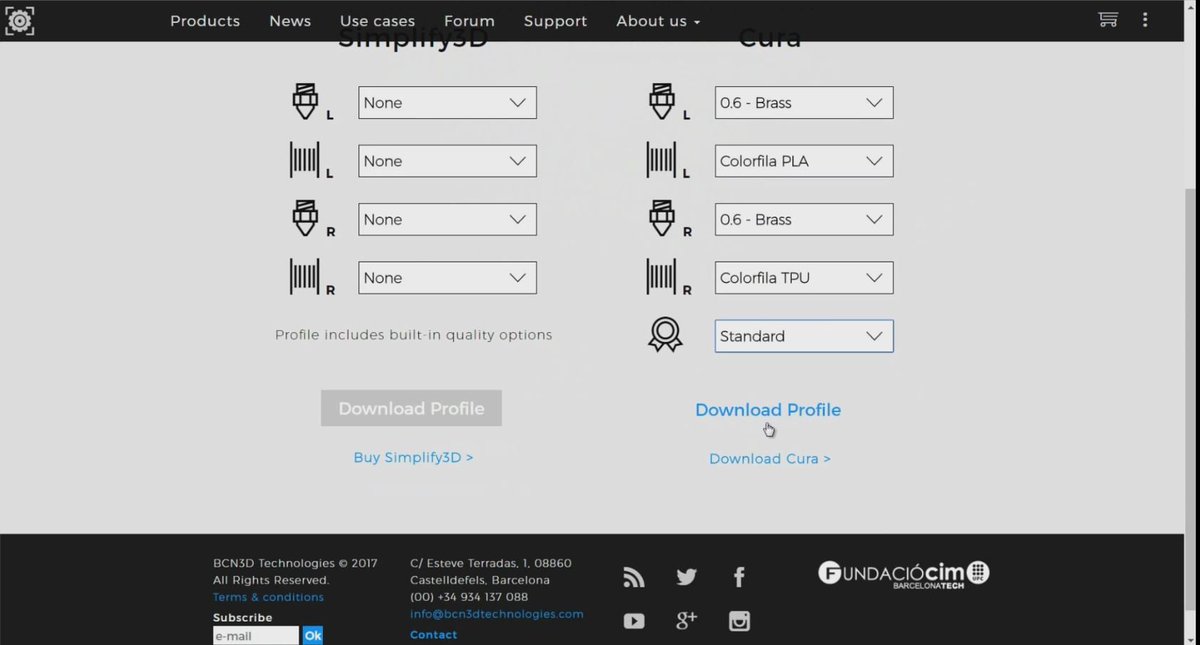Open the Instagram icon
Viewport: 1200px width, 645px height.
tap(739, 621)
